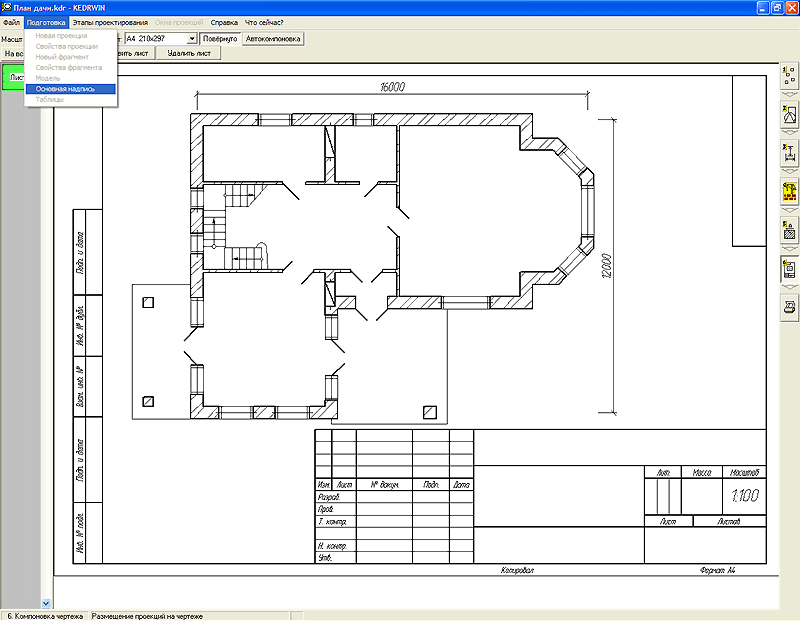
Task: Click the Утв. row in title block
Action: click(x=336, y=558)
